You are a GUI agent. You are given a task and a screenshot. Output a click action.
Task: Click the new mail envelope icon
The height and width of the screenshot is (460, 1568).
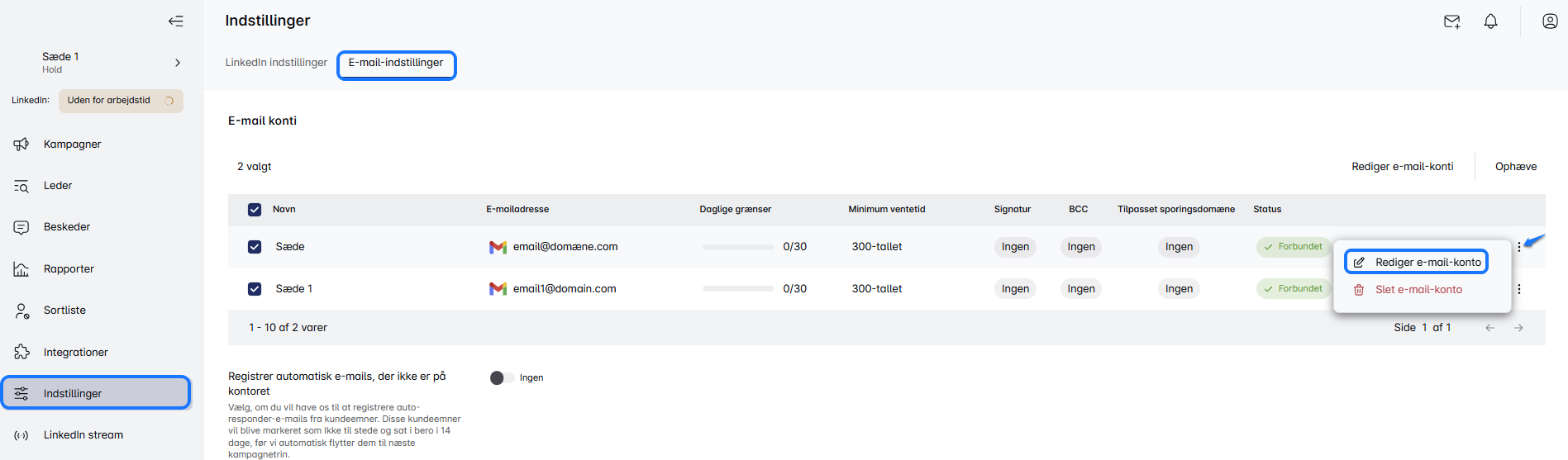tap(1451, 21)
